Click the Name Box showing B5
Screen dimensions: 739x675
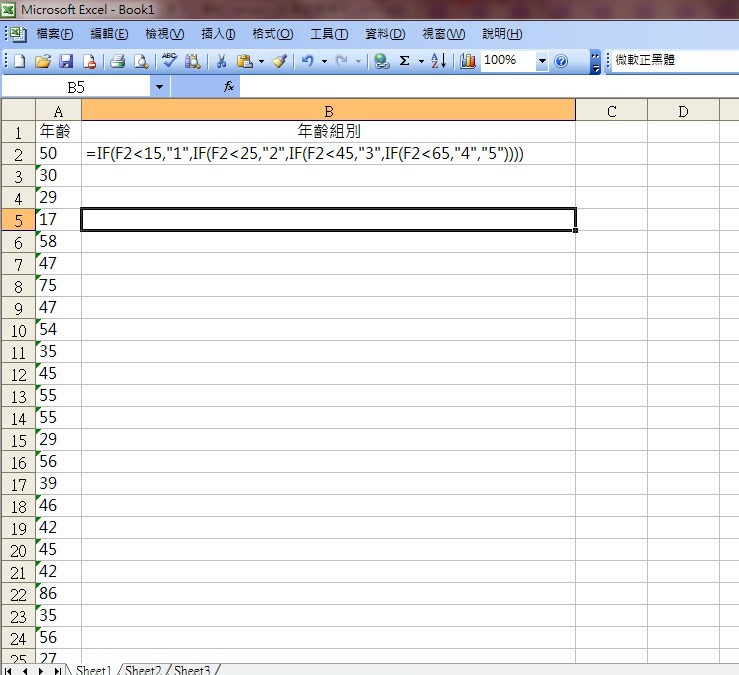pos(76,87)
